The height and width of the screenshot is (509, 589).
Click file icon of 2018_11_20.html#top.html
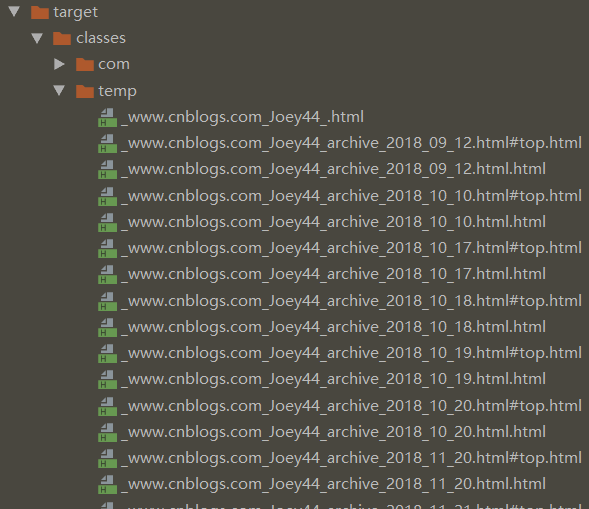[107, 458]
